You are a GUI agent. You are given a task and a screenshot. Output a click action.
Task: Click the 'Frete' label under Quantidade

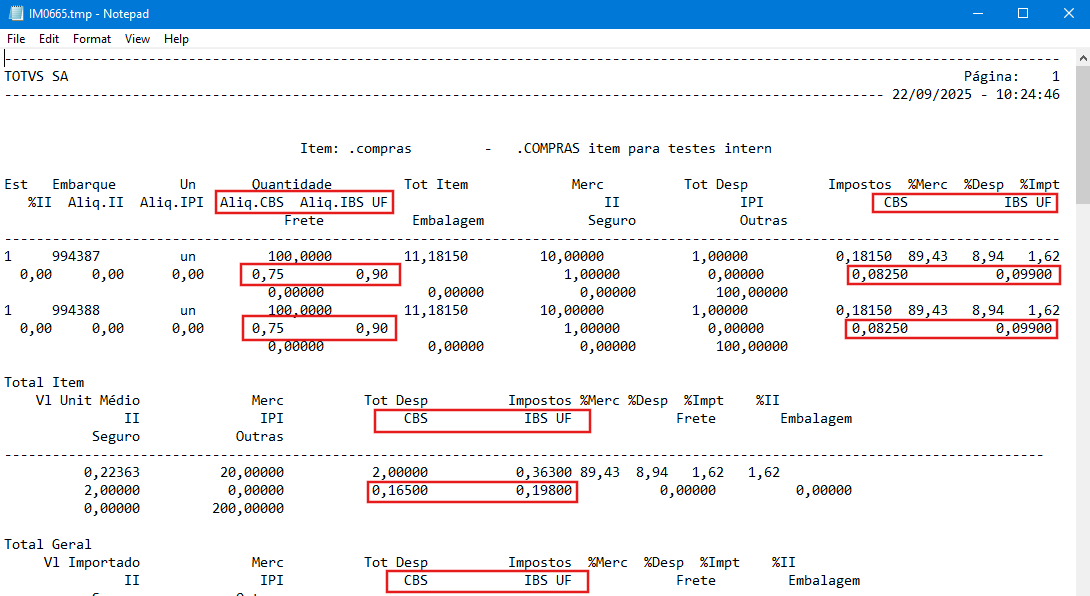tap(304, 220)
